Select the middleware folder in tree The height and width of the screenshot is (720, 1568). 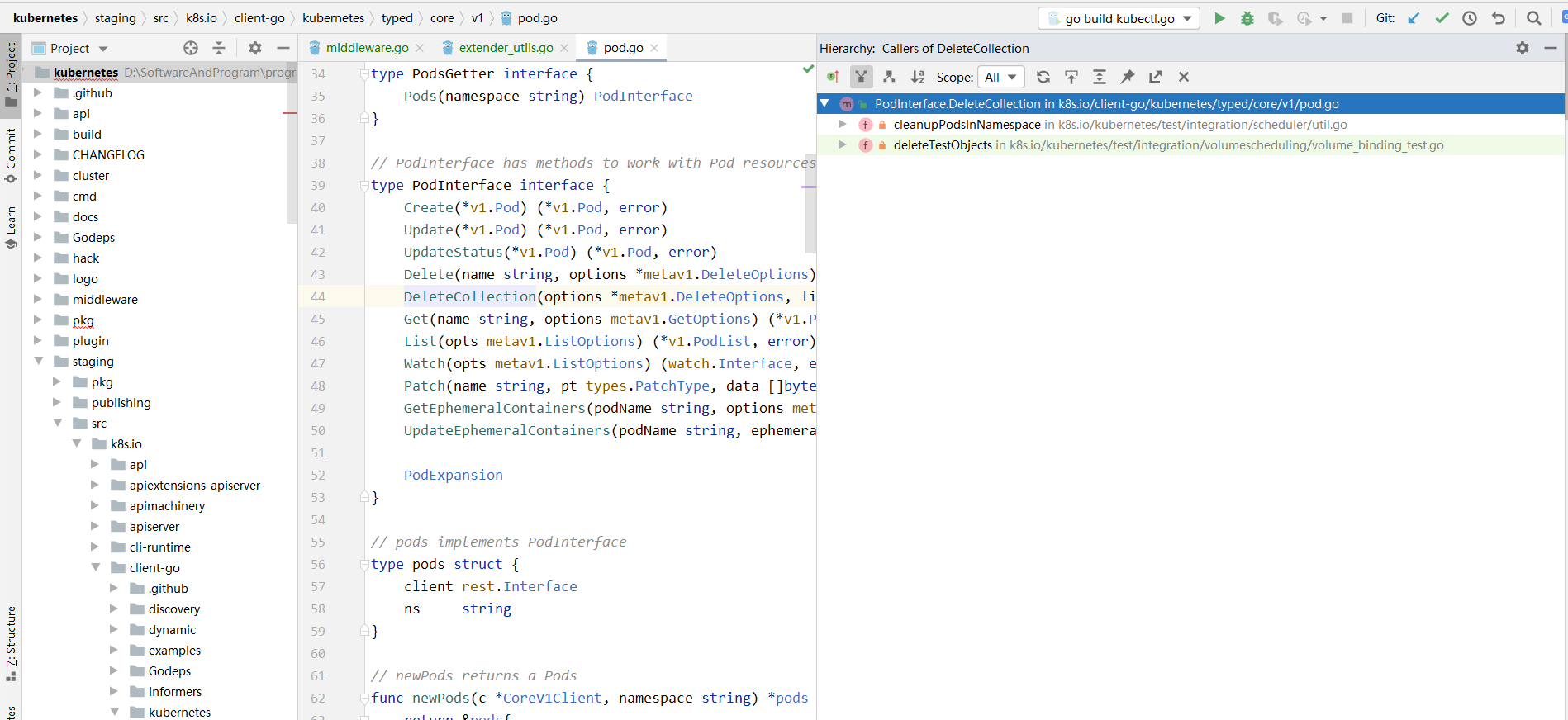pos(104,299)
